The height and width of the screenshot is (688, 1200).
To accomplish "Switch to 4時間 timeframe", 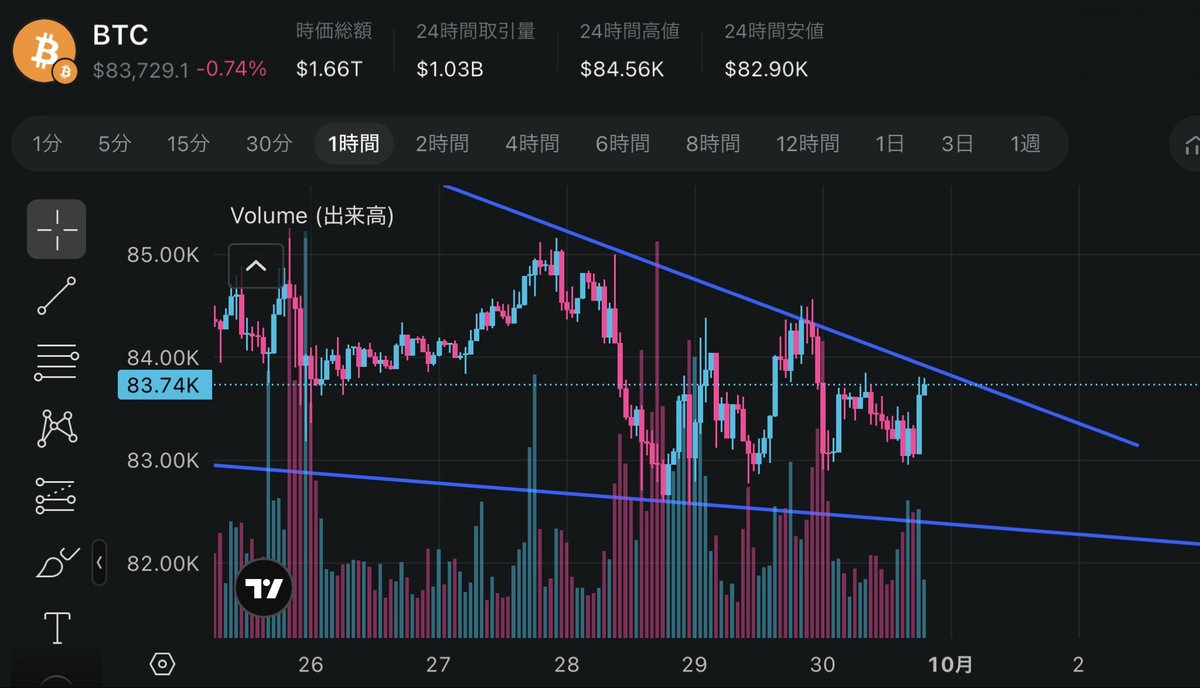I will click(x=532, y=144).
